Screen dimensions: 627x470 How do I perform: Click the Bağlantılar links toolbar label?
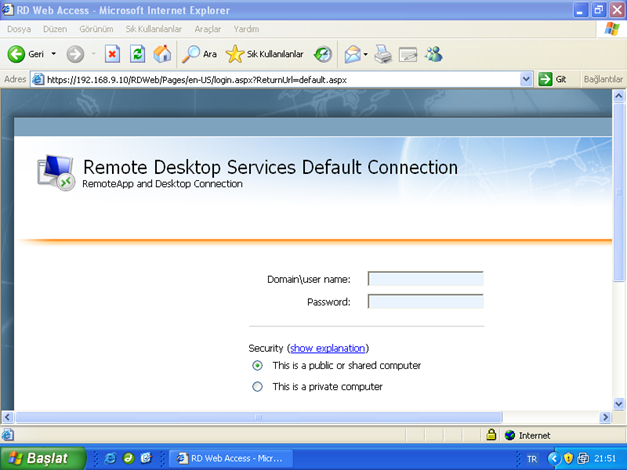[x=603, y=79]
